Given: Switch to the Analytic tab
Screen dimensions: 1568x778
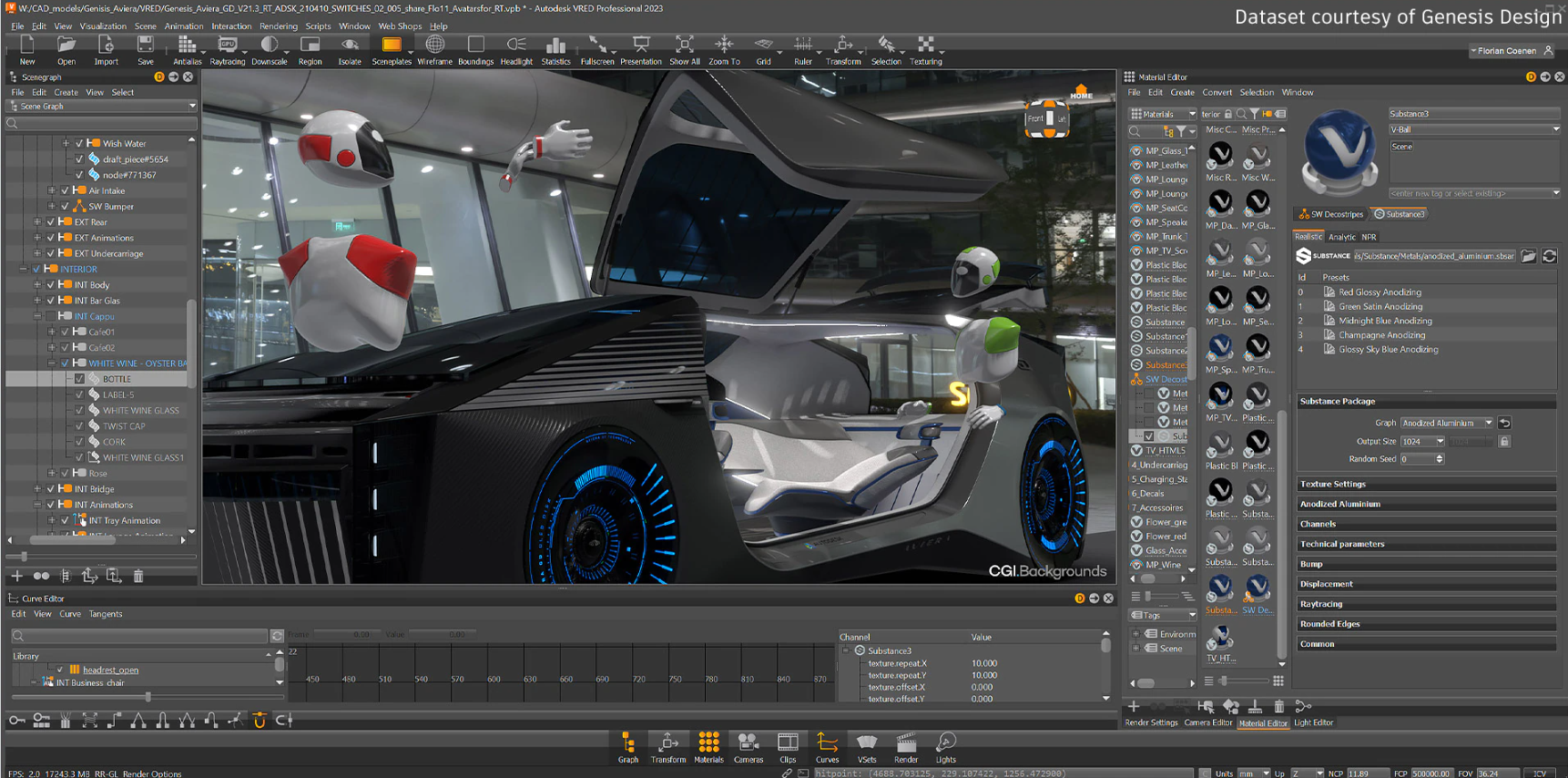Looking at the screenshot, I should pyautogui.click(x=1341, y=237).
